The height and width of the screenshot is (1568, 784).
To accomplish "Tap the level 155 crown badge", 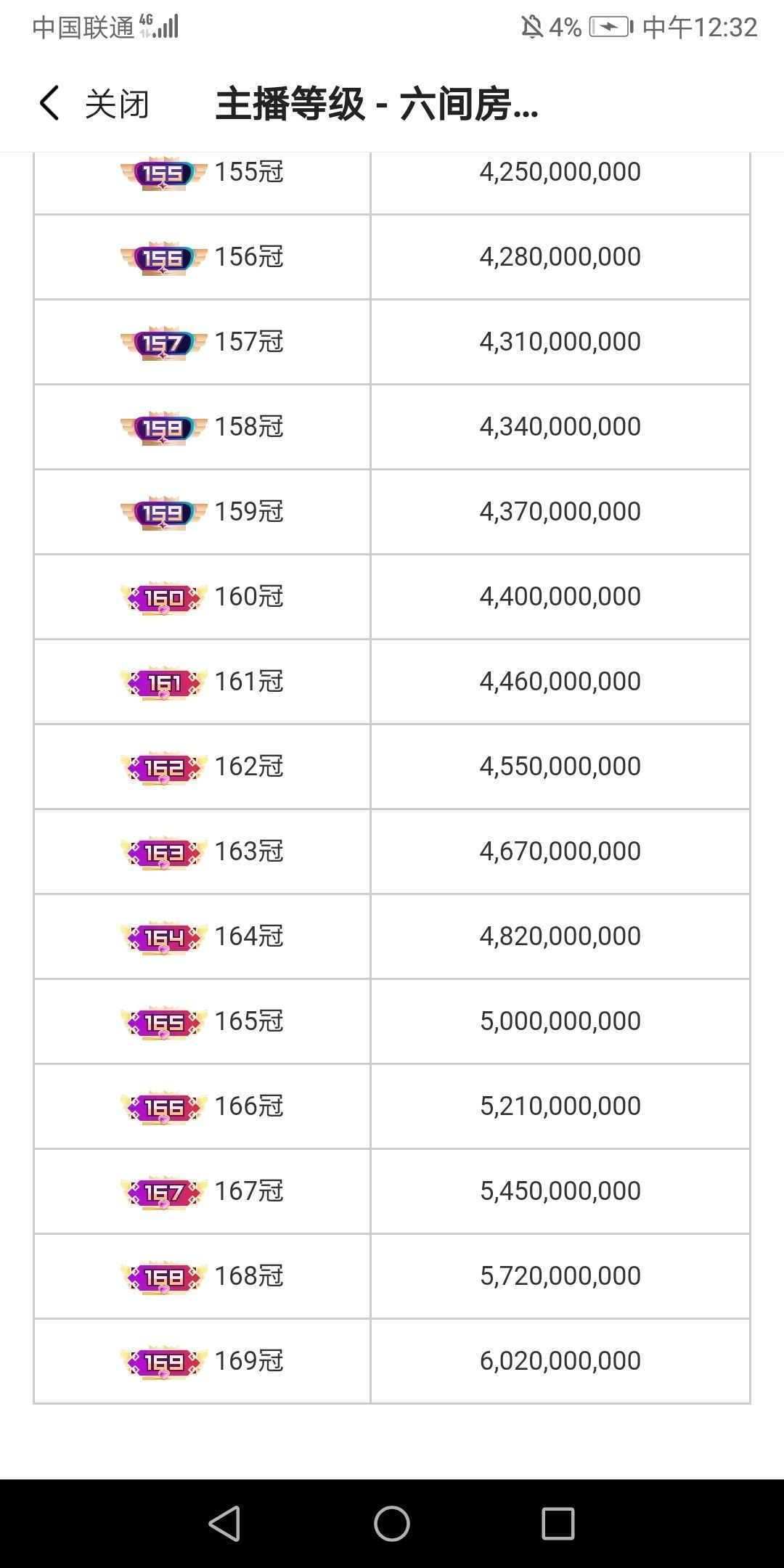I will coord(164,173).
